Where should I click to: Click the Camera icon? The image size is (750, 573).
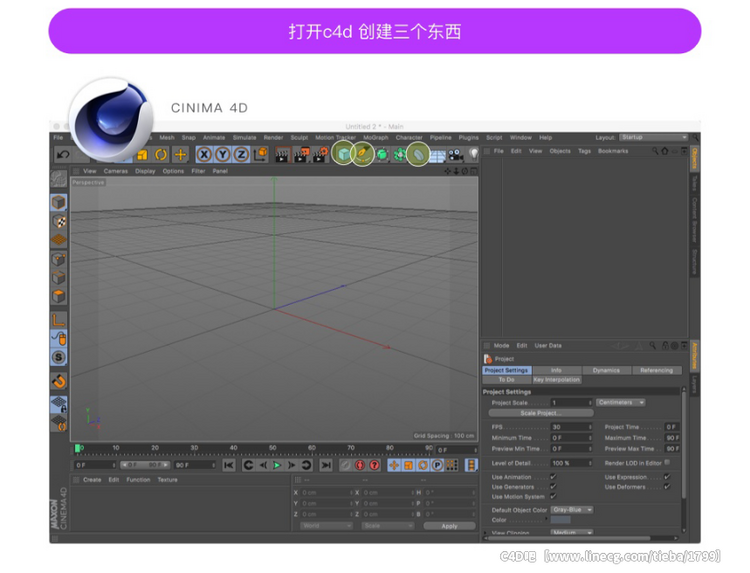tap(455, 154)
